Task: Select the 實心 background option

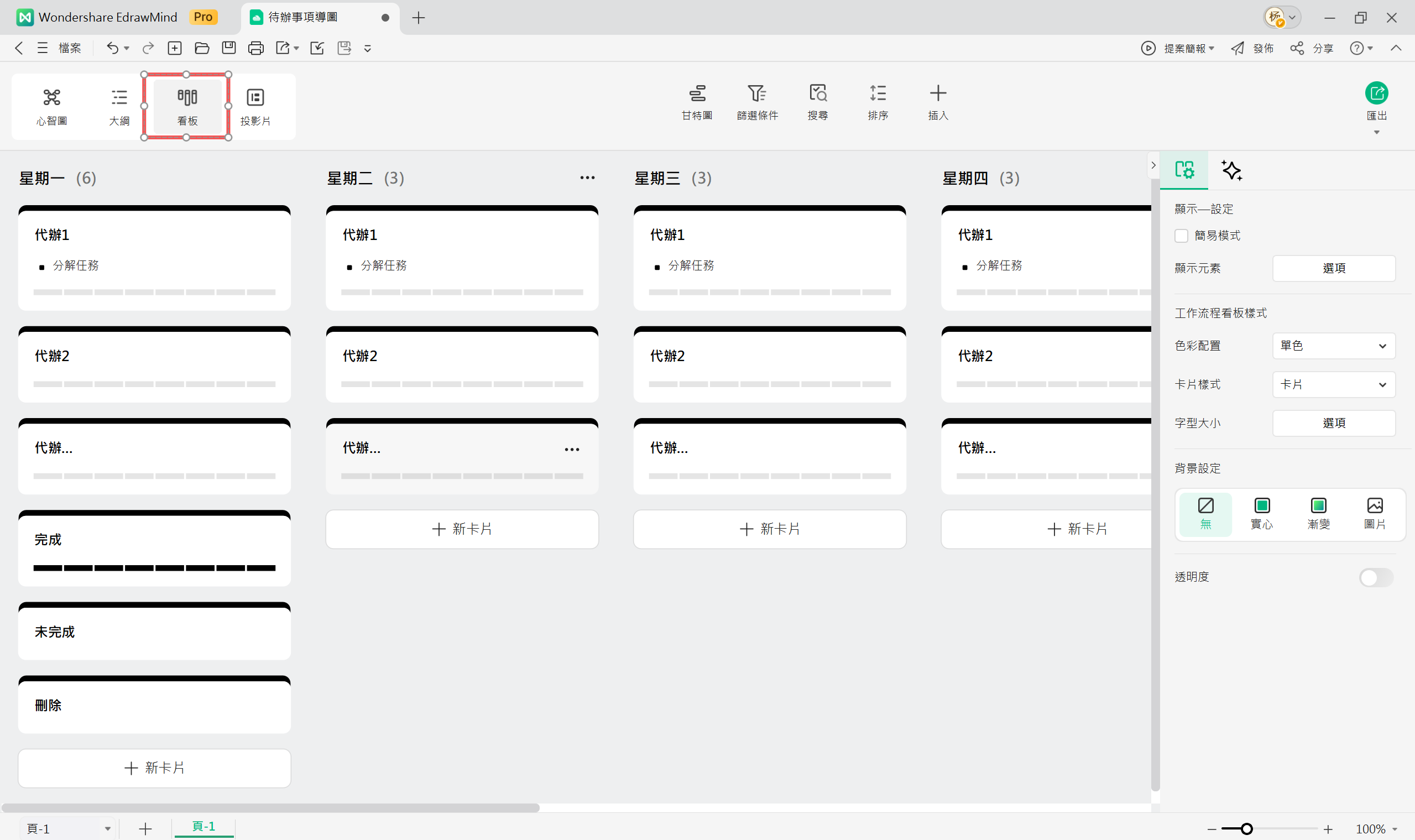Action: [x=1262, y=514]
